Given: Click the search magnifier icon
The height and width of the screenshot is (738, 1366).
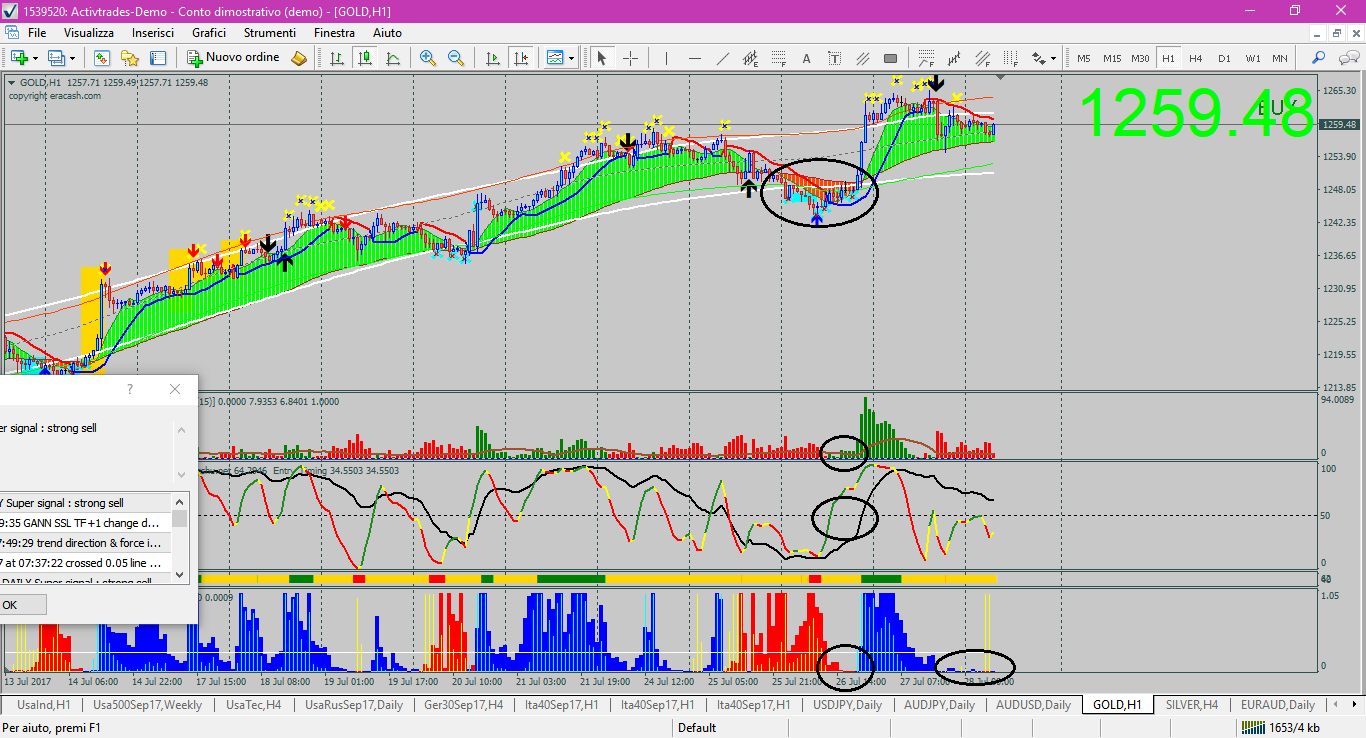Looking at the screenshot, I should coord(1319,58).
